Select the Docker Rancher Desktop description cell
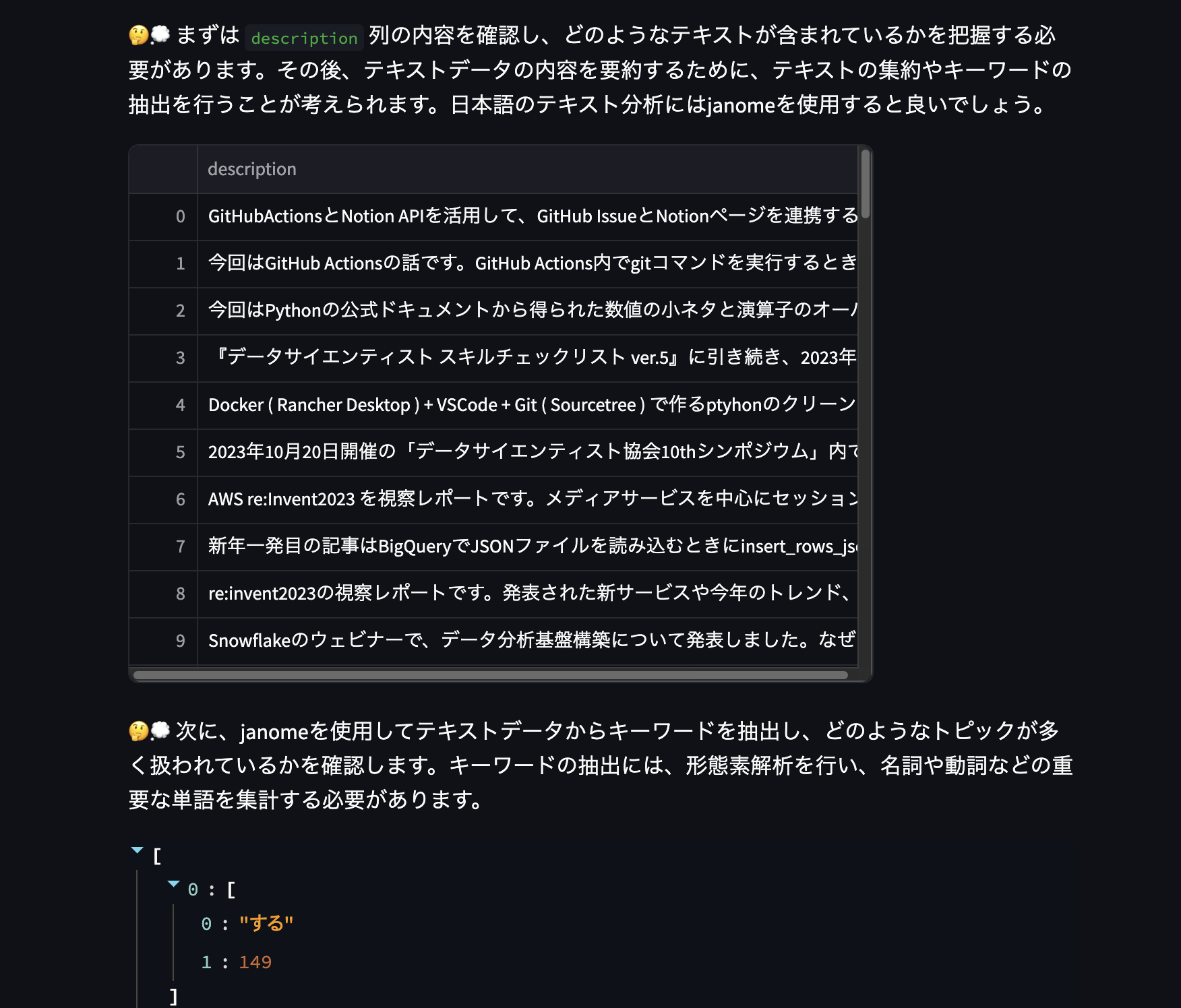 [x=527, y=405]
